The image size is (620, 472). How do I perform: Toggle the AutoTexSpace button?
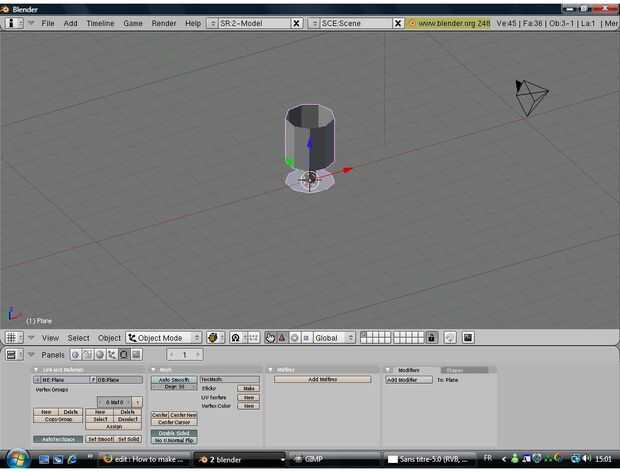tap(58, 439)
